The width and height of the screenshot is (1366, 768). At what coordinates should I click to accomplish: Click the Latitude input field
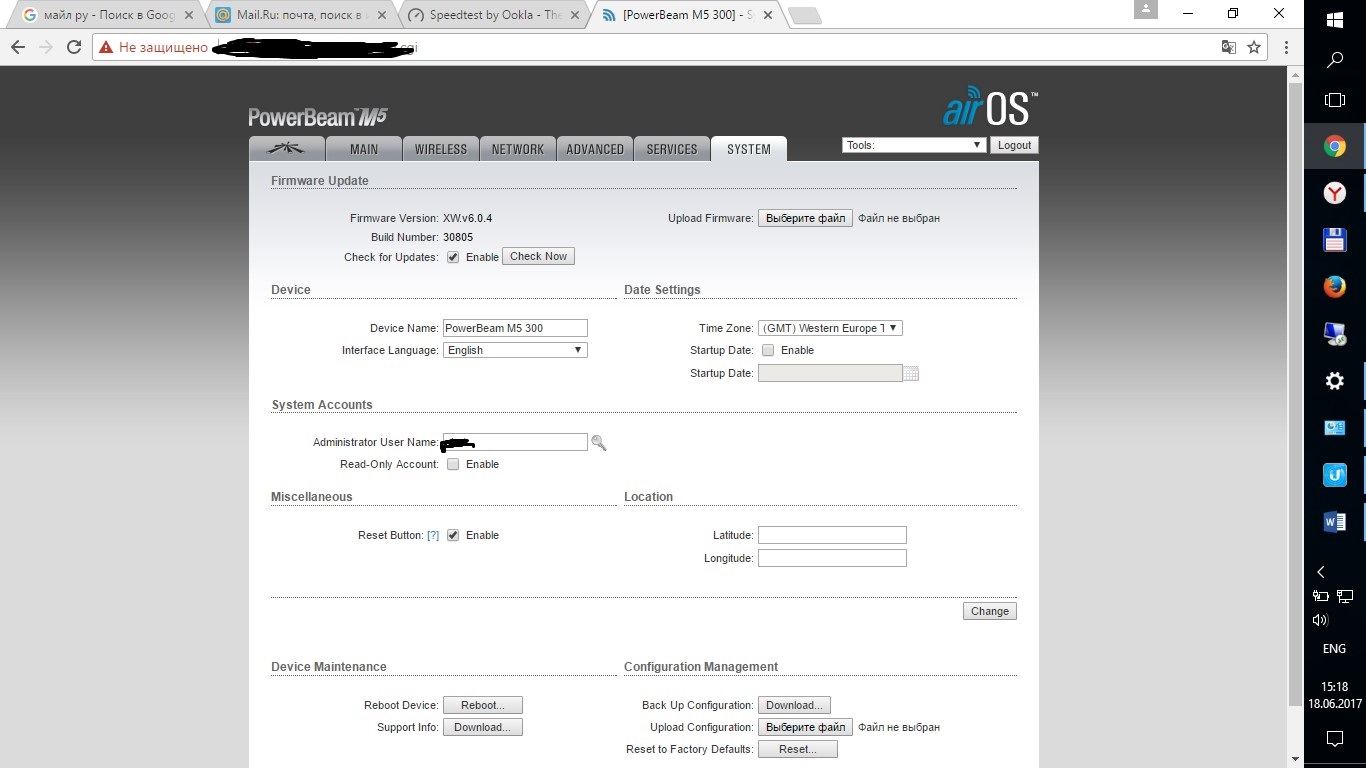click(x=832, y=535)
